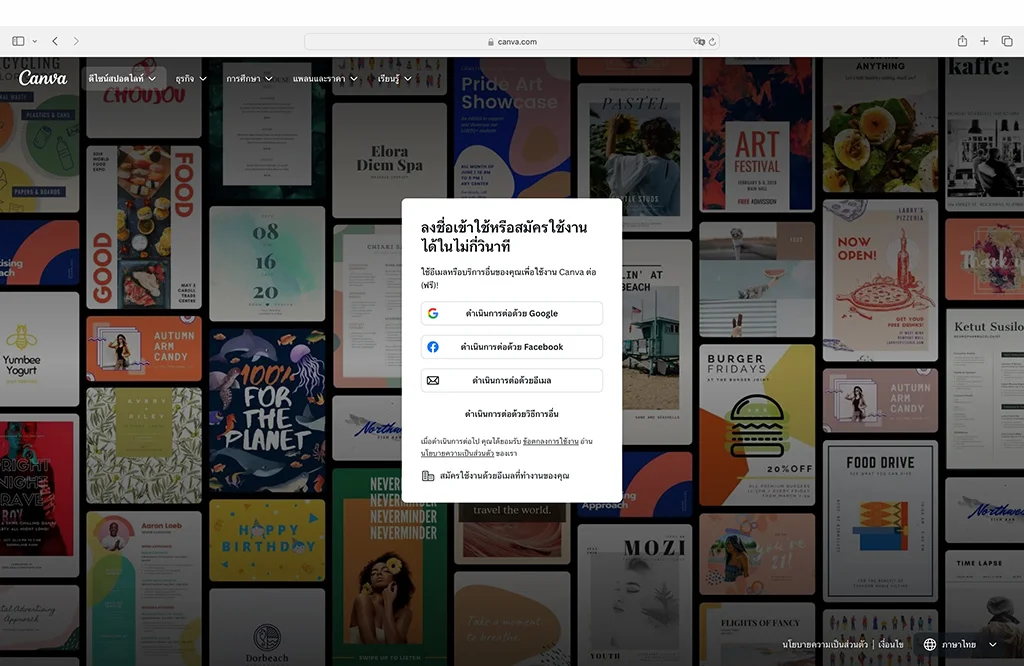Open the นโยบายความเป็นส่วนตัว link inside the dialog
This screenshot has width=1024, height=666.
tap(457, 453)
